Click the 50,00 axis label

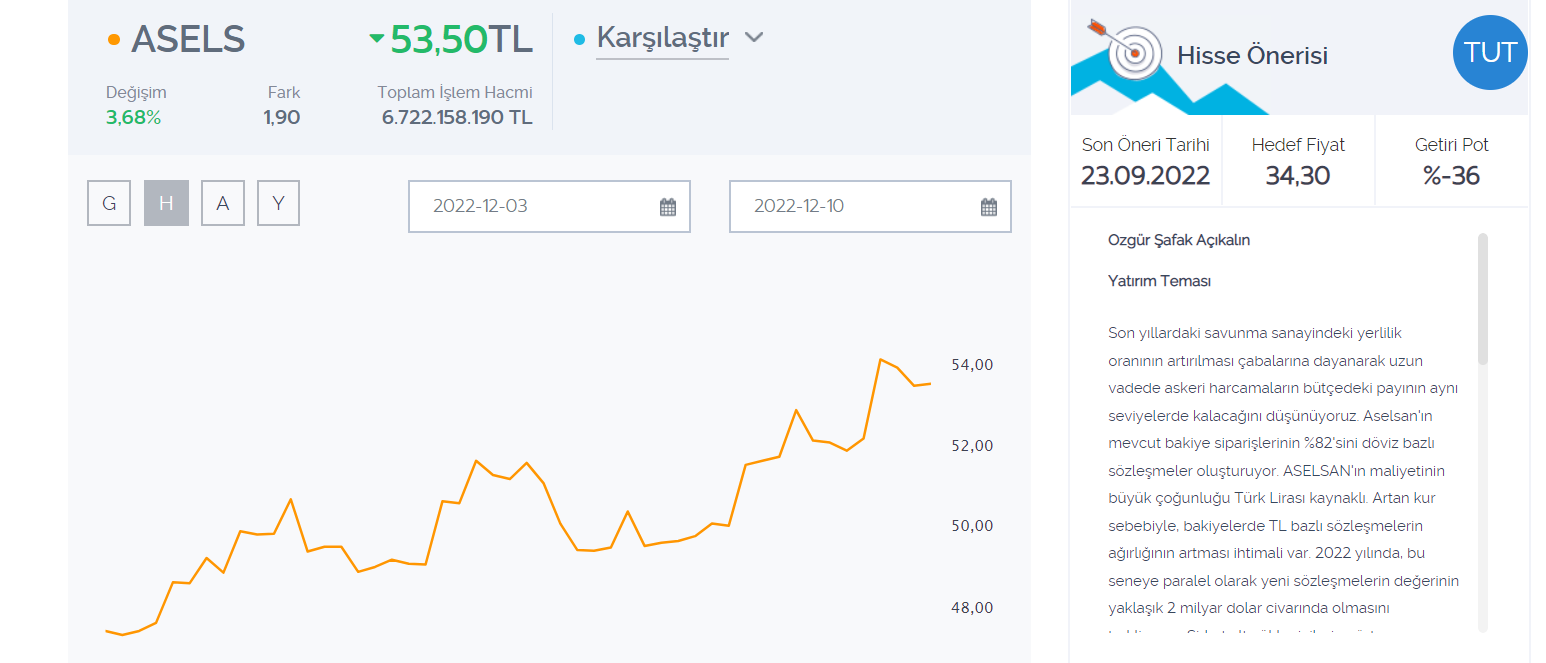click(972, 526)
